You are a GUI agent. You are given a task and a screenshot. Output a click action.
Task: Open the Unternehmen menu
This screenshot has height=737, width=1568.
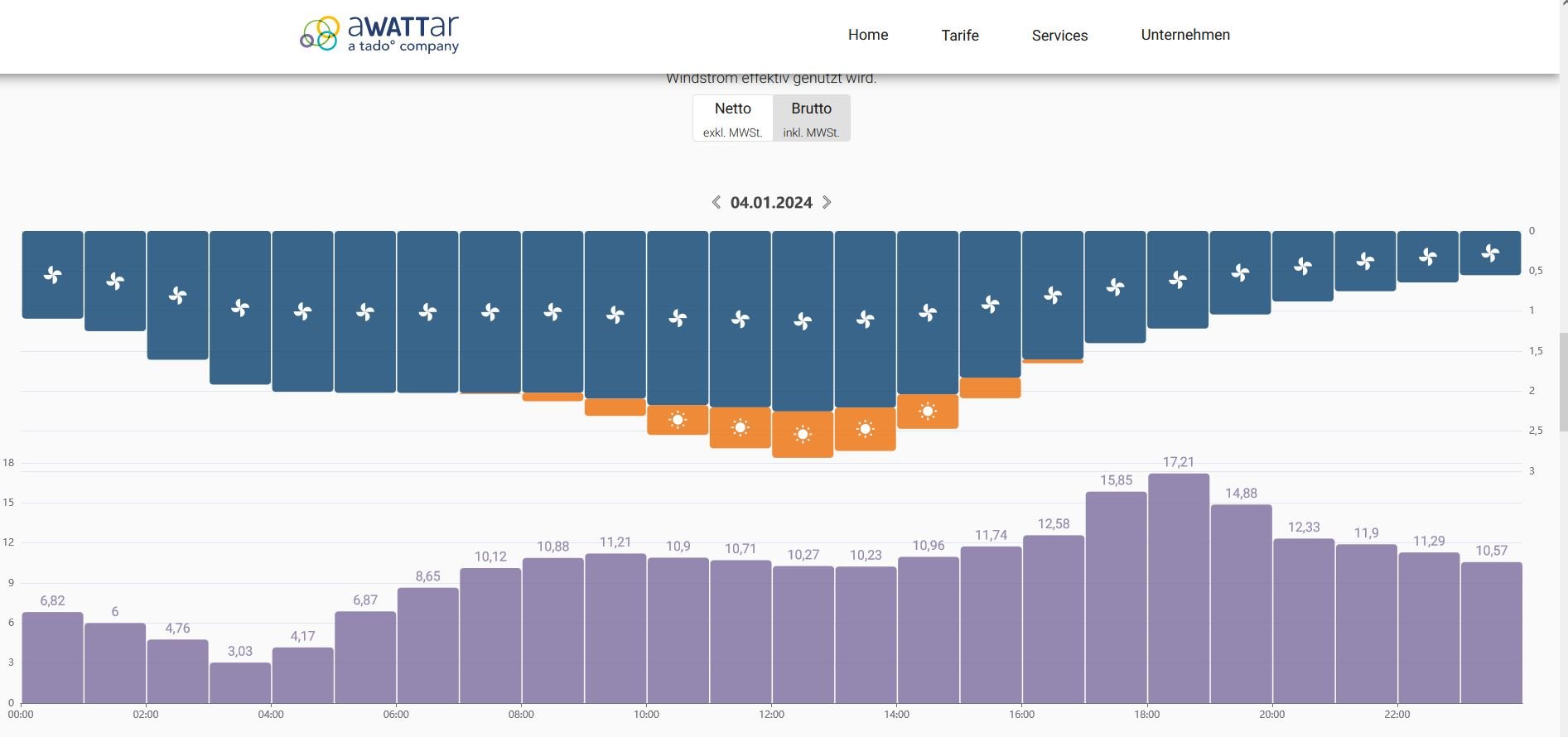(x=1185, y=35)
